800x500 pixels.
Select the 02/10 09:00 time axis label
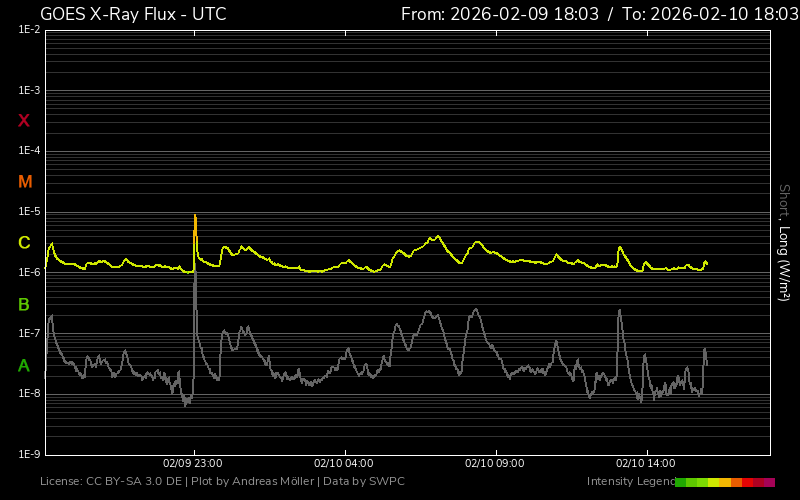pyautogui.click(x=495, y=464)
